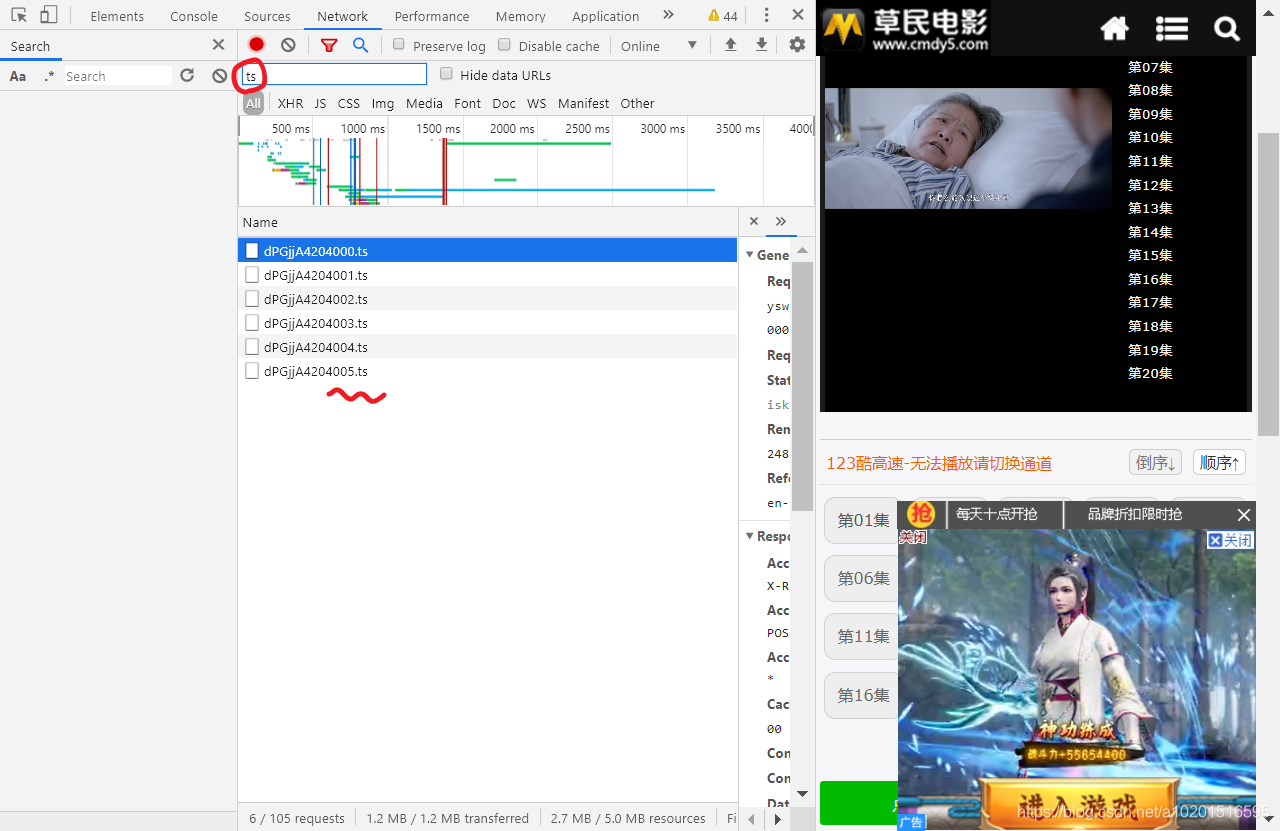Close the game ad with 关闭 button
Viewport: 1280px width, 831px height.
pos(1230,540)
